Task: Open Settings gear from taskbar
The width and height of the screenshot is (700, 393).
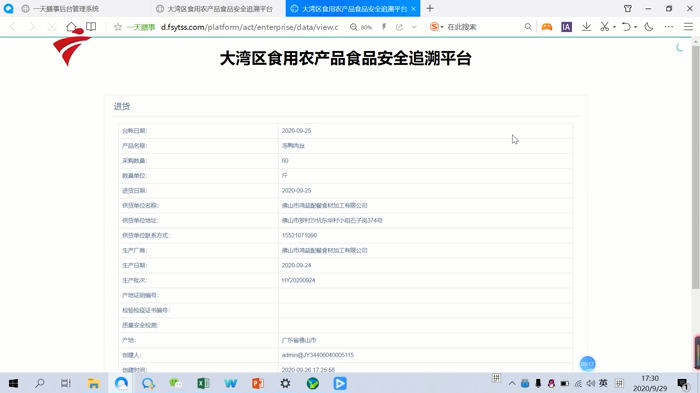Action: click(x=285, y=383)
